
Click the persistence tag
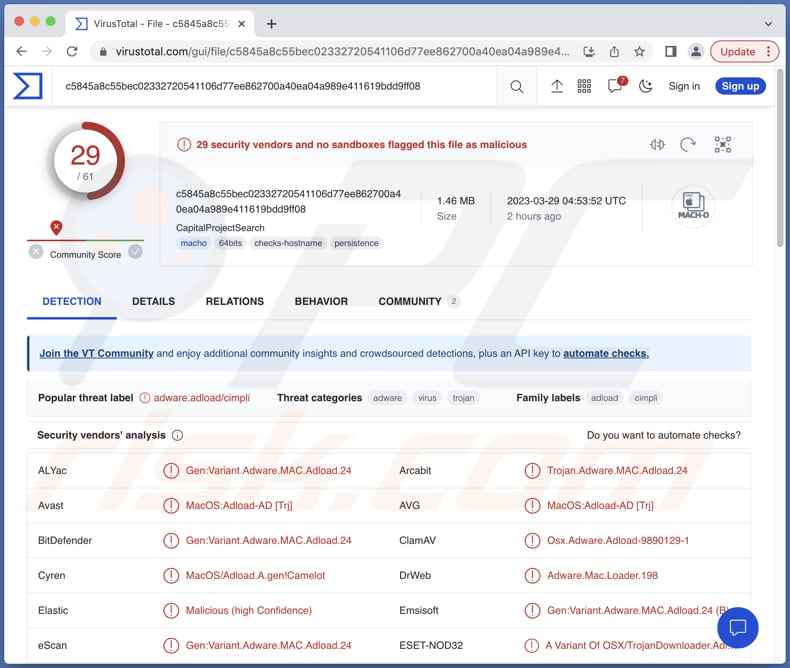pos(356,243)
